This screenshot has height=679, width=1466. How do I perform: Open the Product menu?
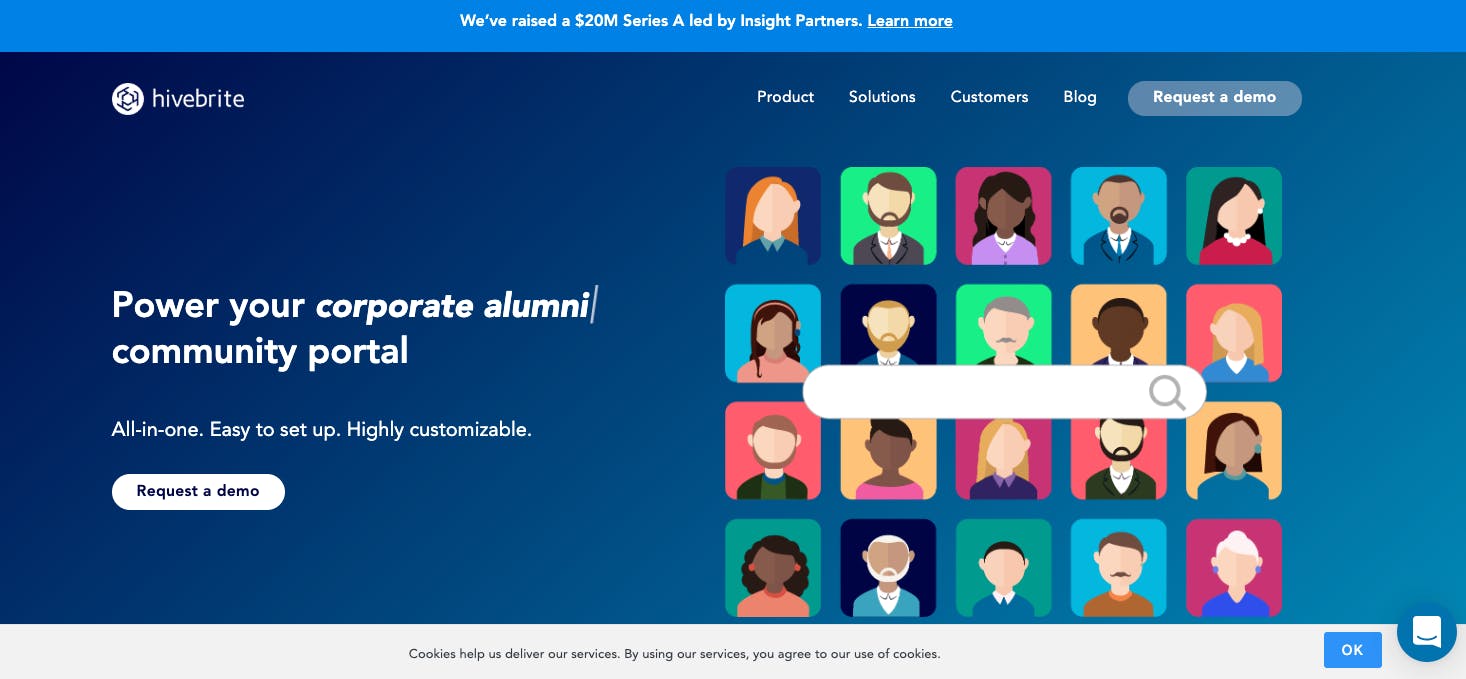(785, 97)
